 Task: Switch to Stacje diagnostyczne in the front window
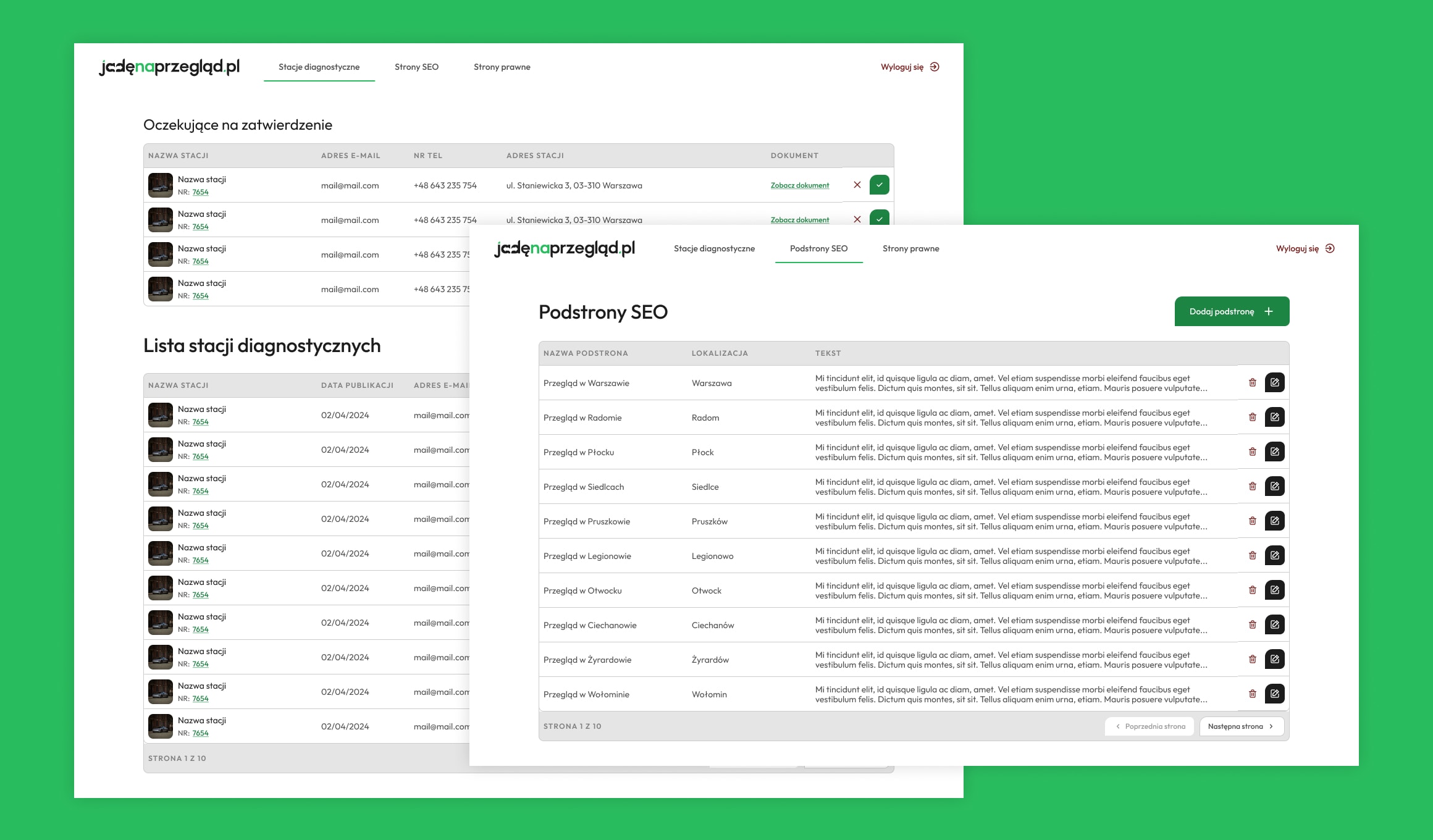point(714,248)
